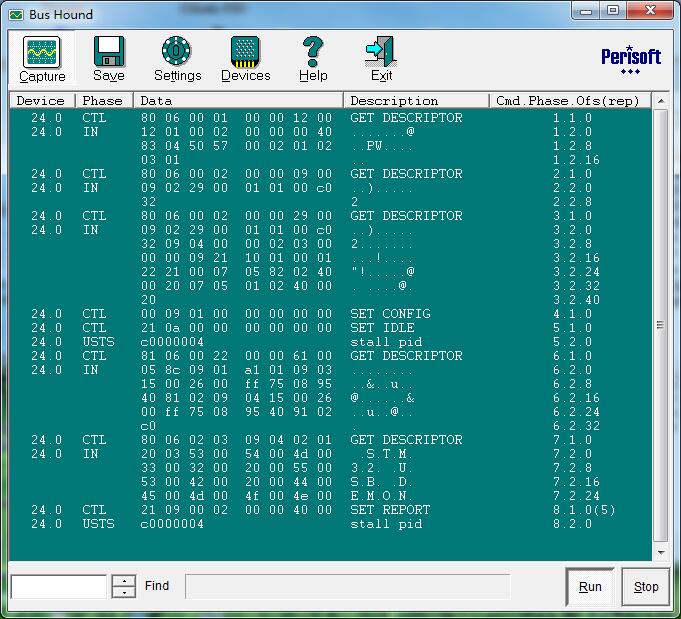Click command offset 6.2.32
Image resolution: width=681 pixels, height=619 pixels.
click(576, 426)
